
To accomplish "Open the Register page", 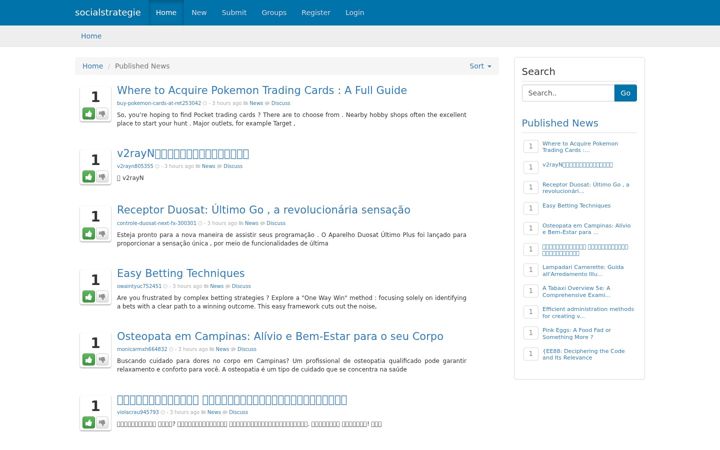I will [315, 12].
